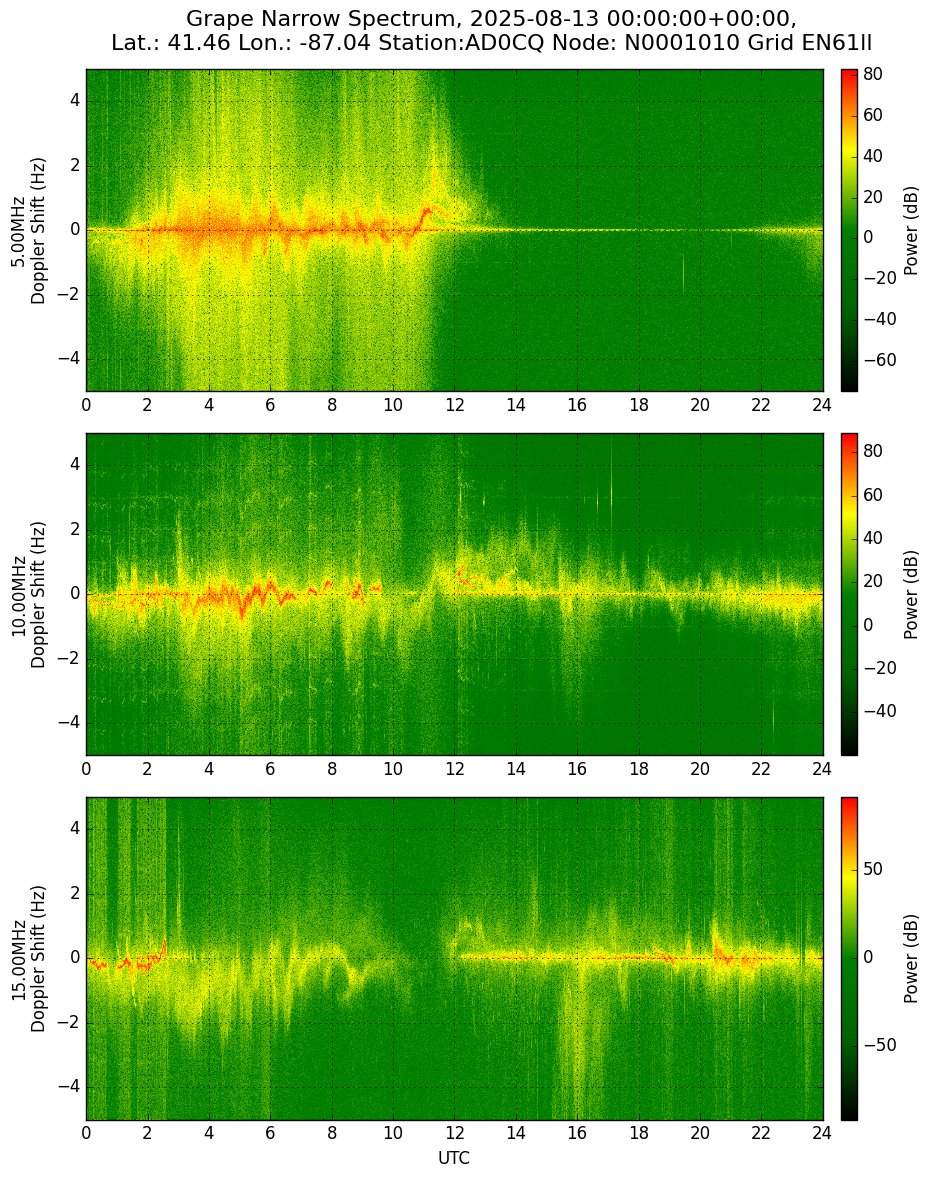Click the 15.00MHz Doppler Shift axis label
The width and height of the screenshot is (932, 1178).
click(x=29, y=959)
